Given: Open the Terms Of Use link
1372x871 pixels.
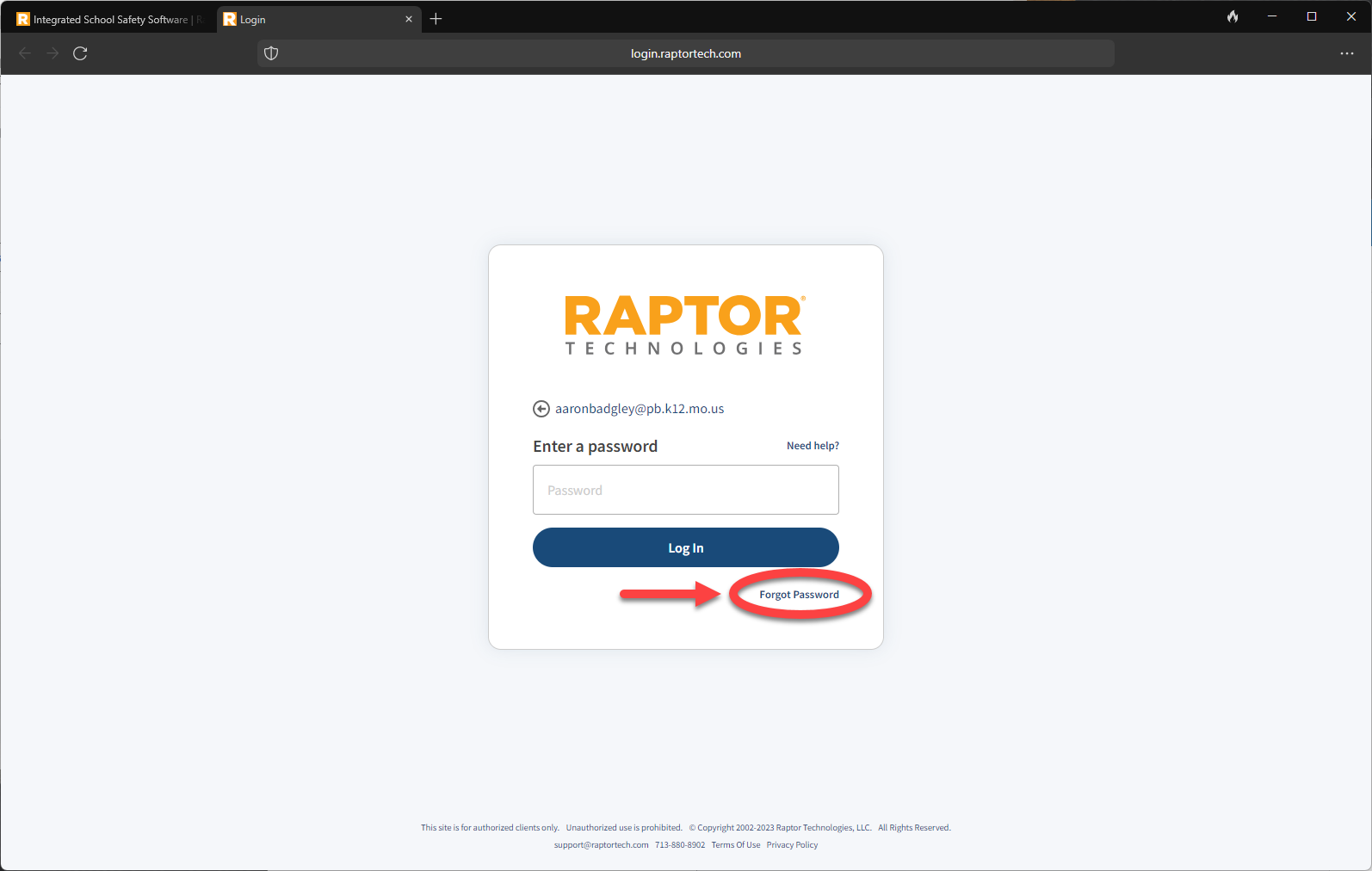Looking at the screenshot, I should pos(736,845).
